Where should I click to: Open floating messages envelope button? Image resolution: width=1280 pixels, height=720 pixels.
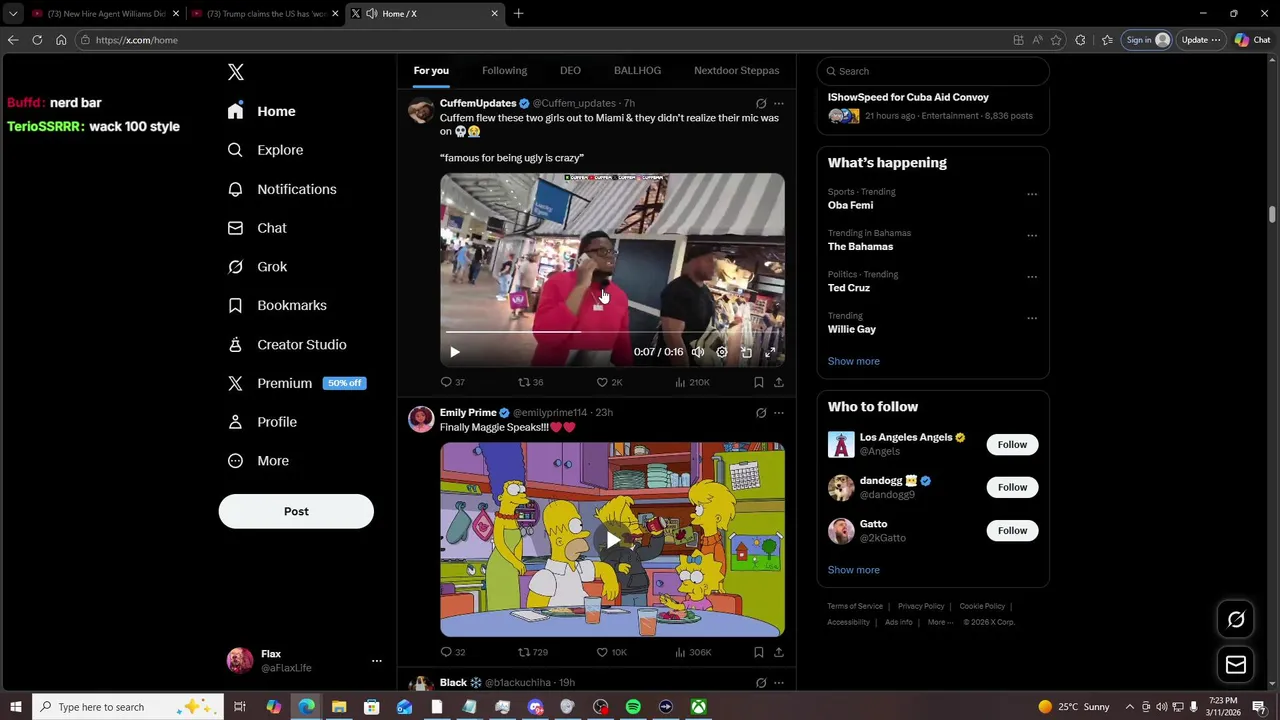1236,664
